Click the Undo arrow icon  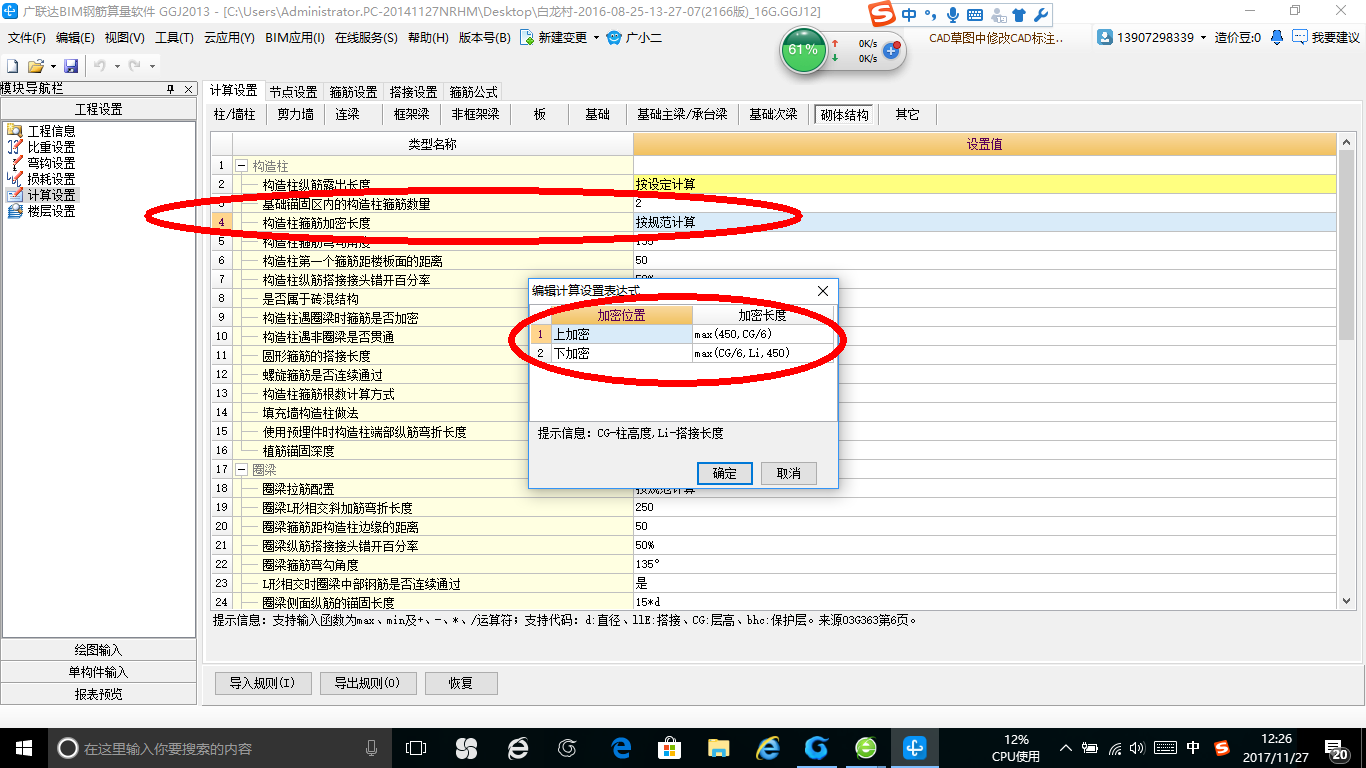(100, 65)
